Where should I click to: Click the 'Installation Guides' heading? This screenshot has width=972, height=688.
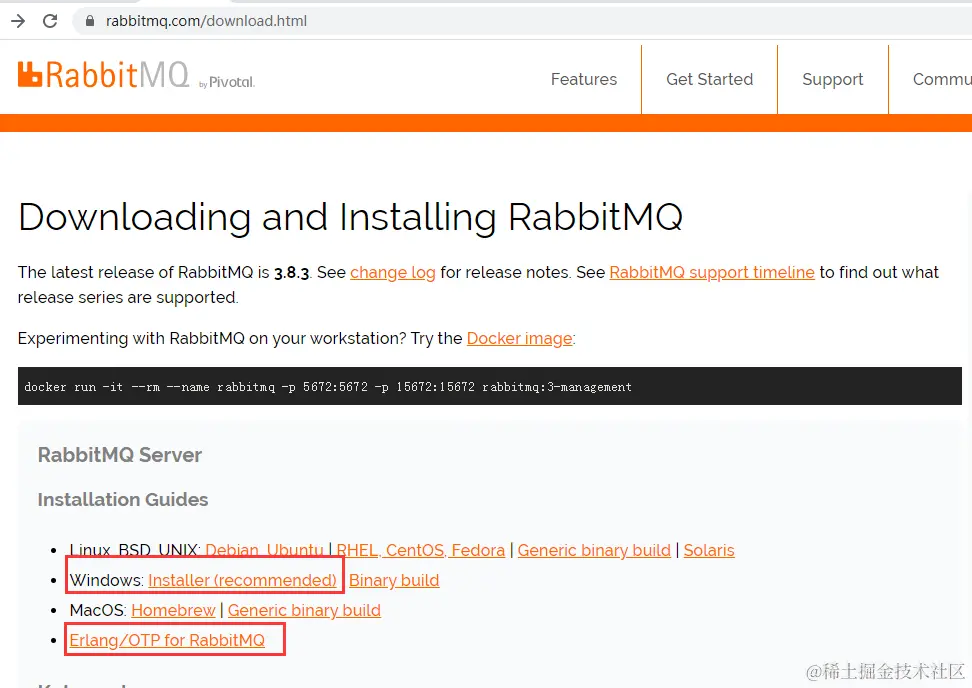(123, 500)
